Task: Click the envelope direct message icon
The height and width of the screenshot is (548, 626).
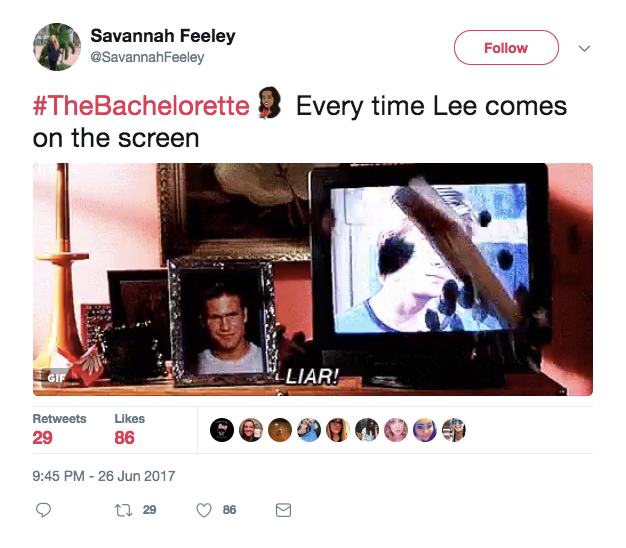Action: tap(283, 510)
